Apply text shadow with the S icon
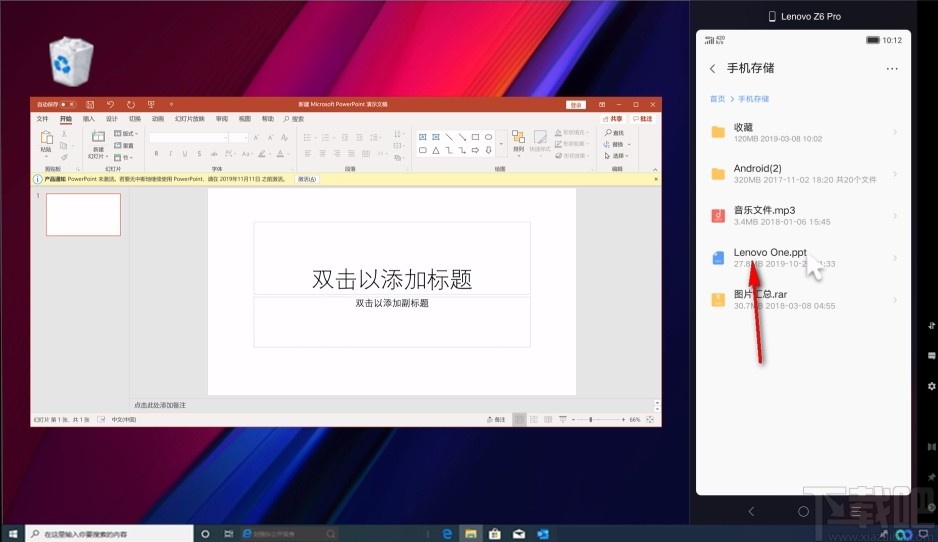 pos(199,154)
